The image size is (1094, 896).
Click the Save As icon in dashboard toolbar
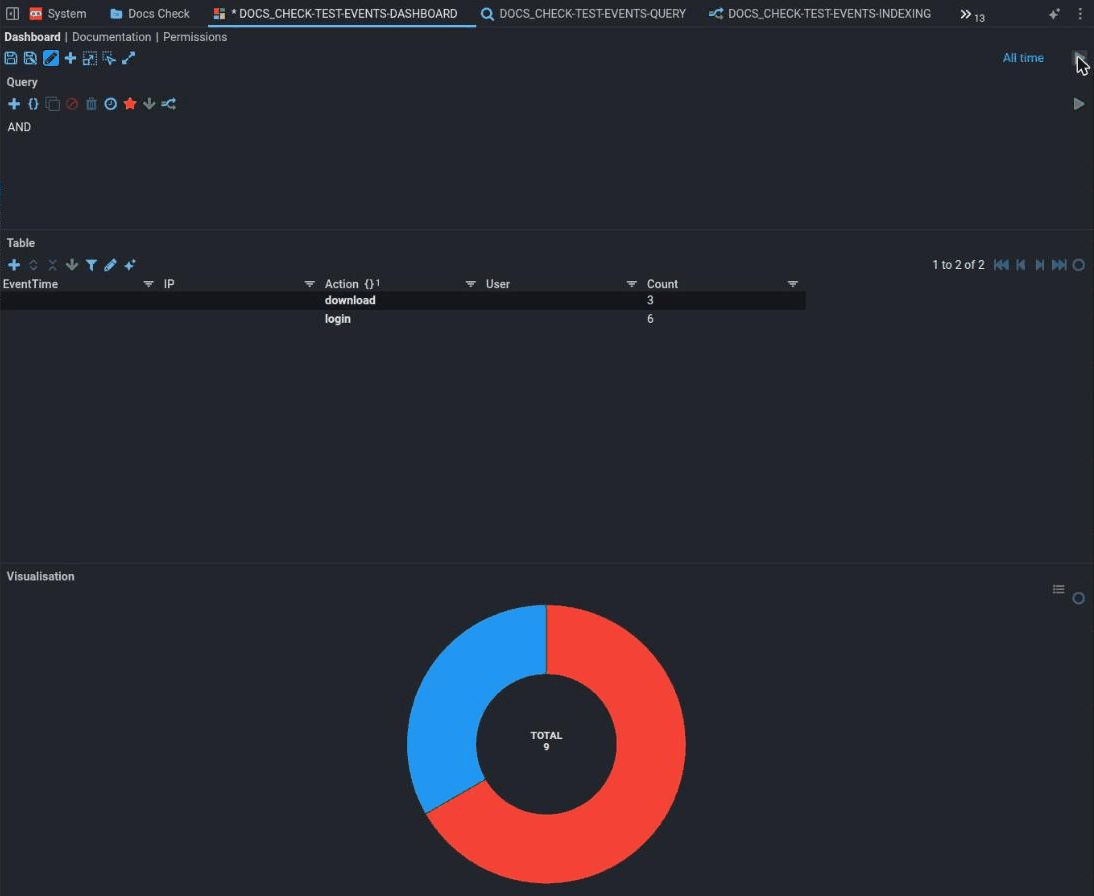[30, 59]
